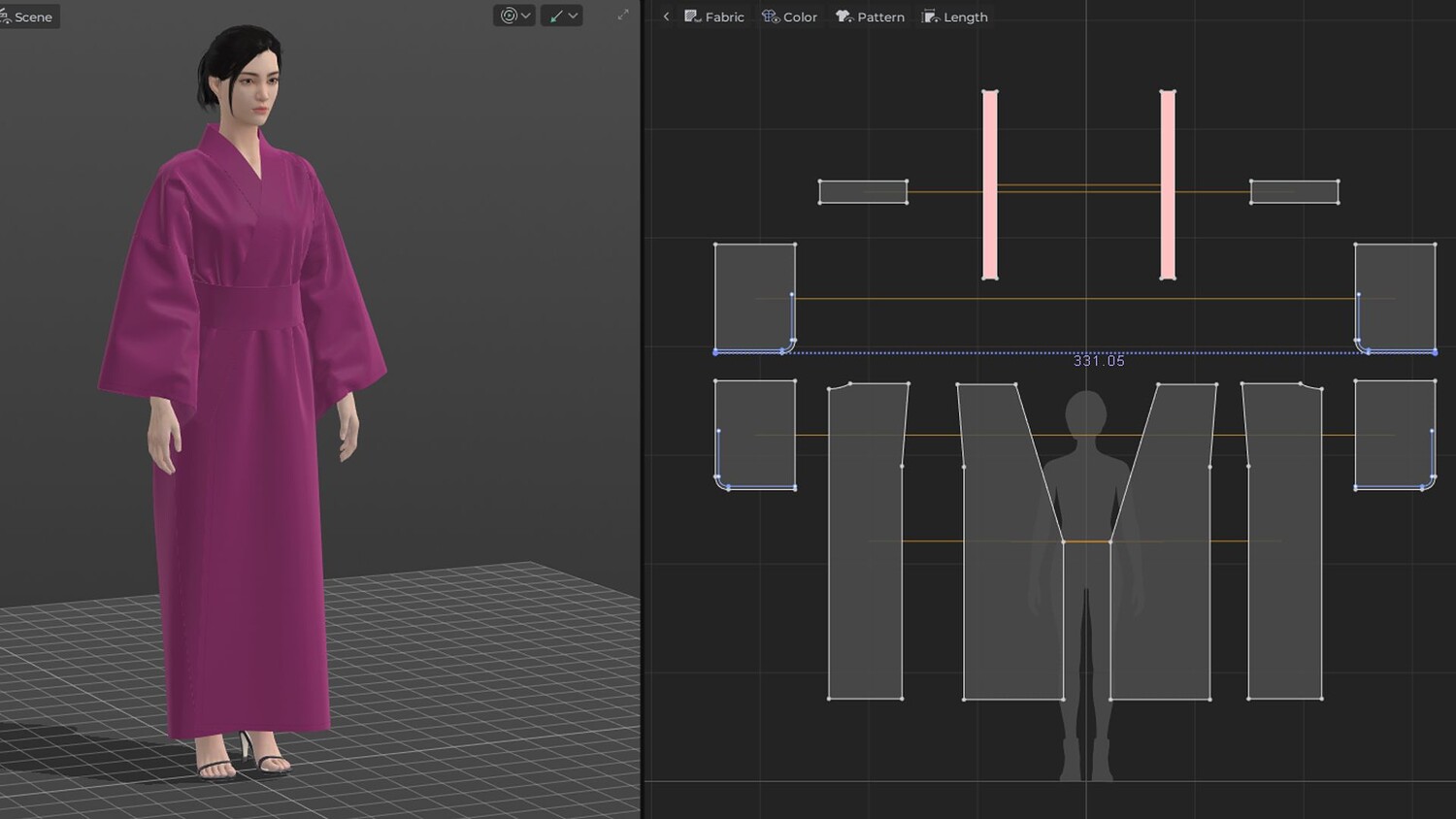Collapse the toolbar with the back chevron

click(x=666, y=16)
